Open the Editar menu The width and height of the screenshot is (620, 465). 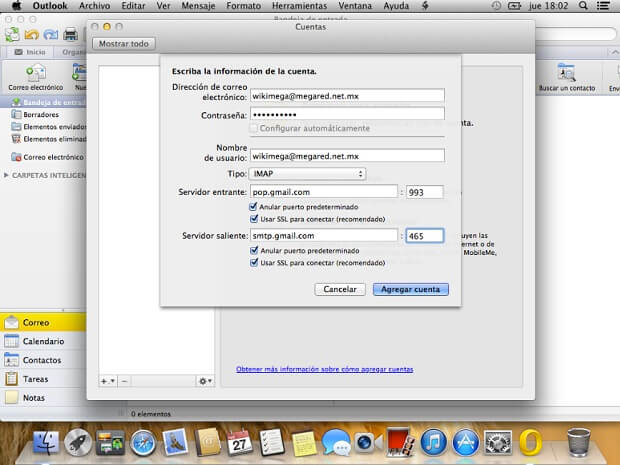click(133, 6)
